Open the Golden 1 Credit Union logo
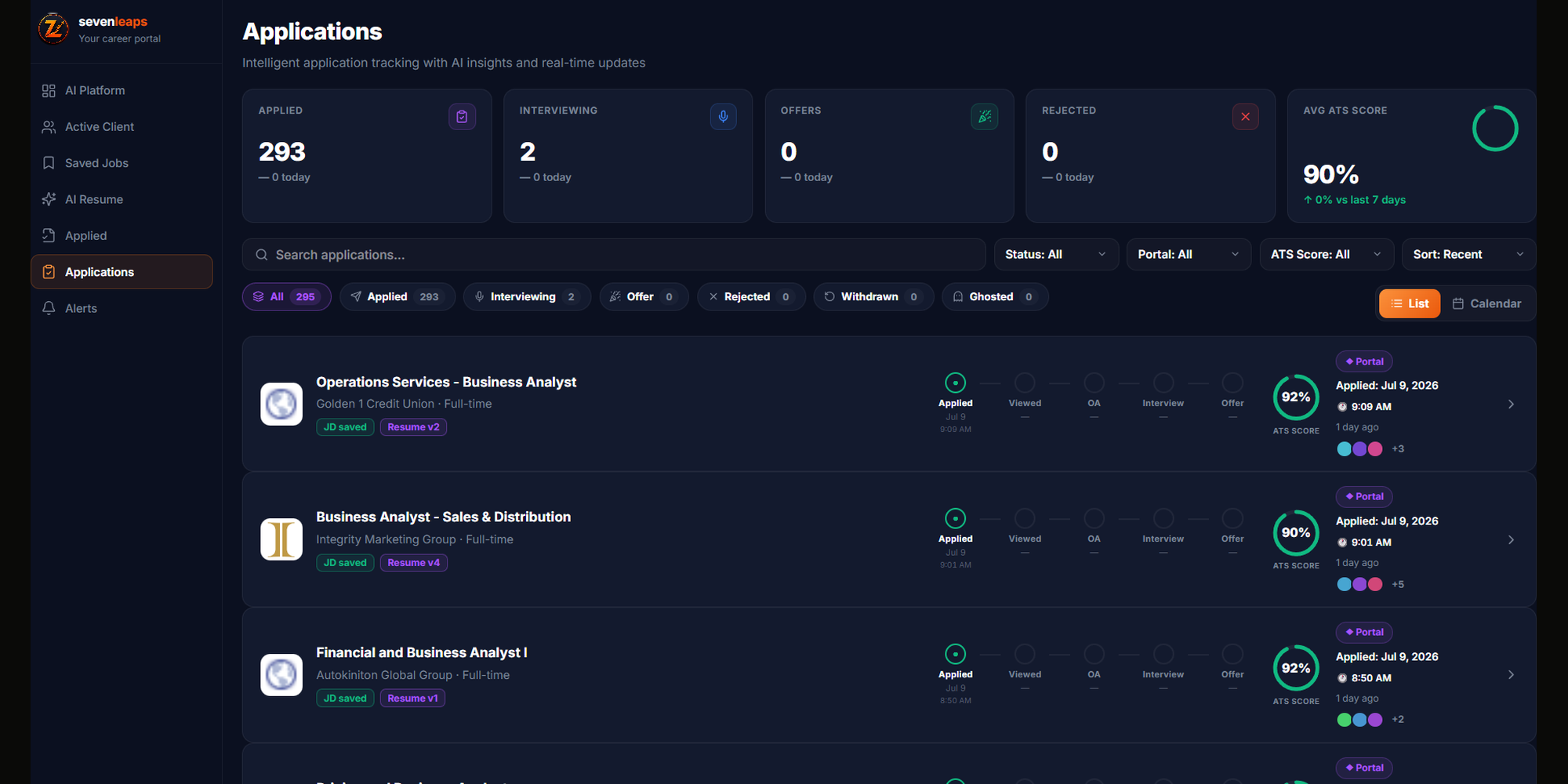1568x784 pixels. pos(281,404)
